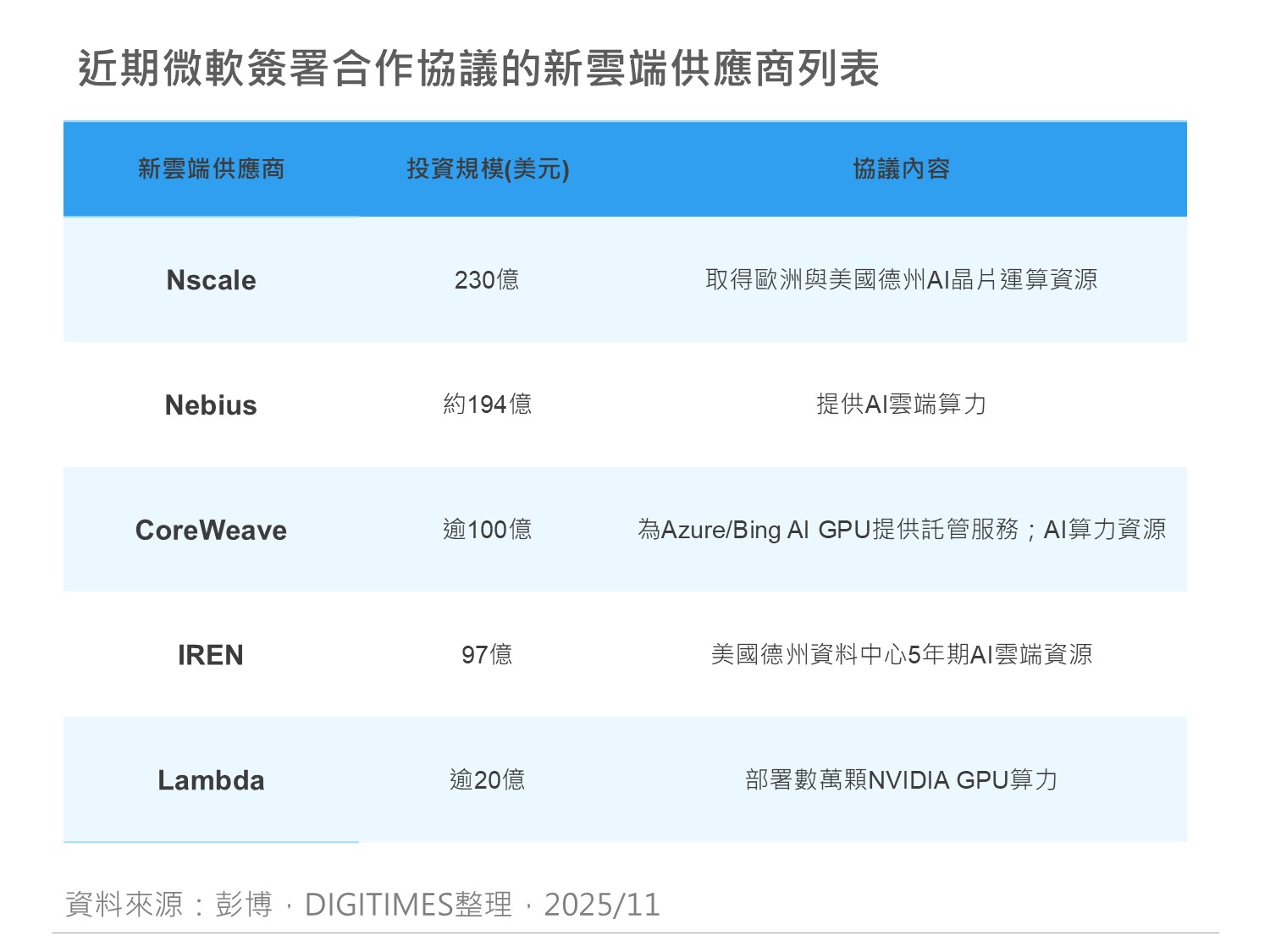1270x952 pixels.
Task: Select the IREN provider name
Action: (x=211, y=655)
